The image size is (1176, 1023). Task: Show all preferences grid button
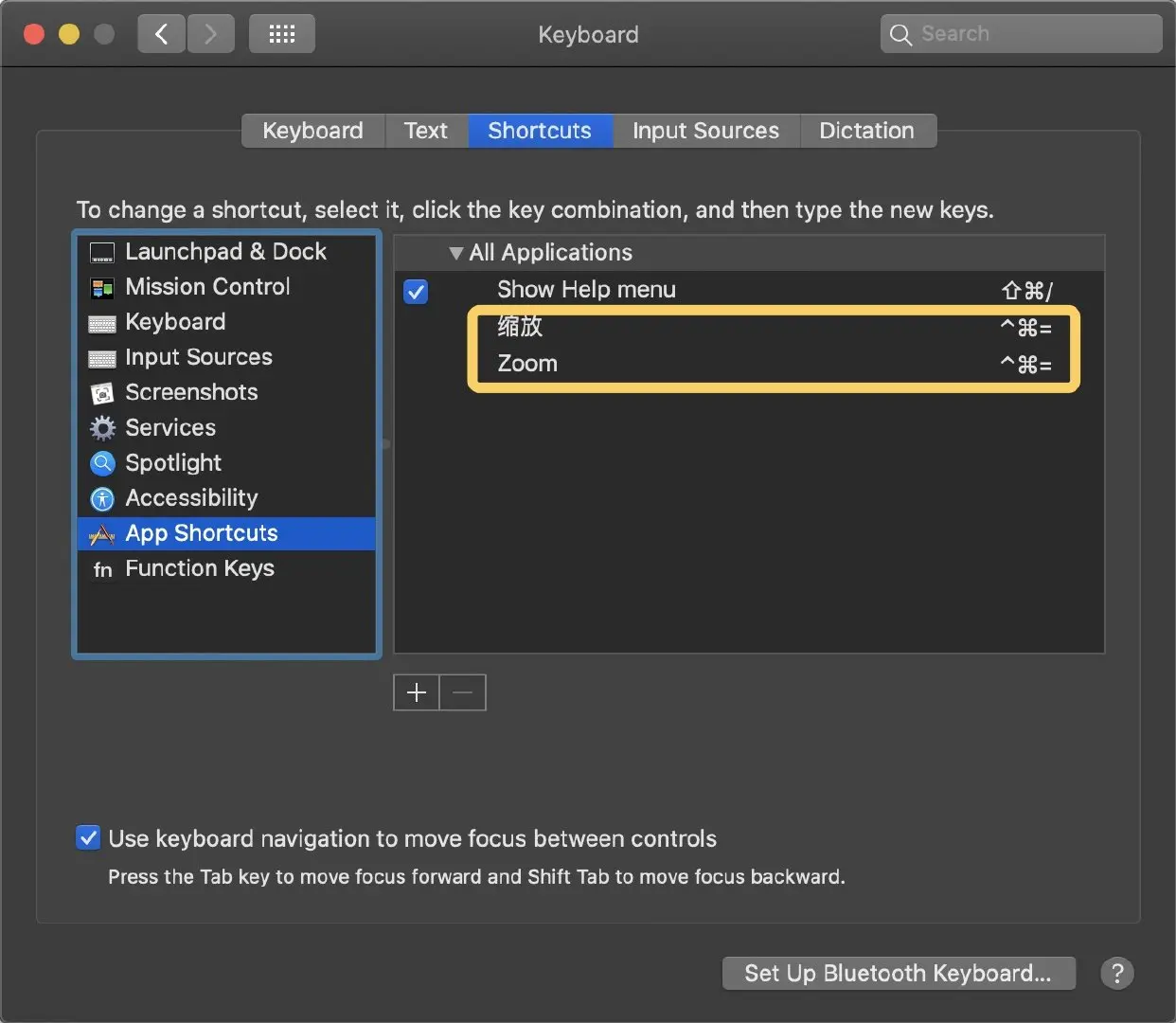click(x=281, y=35)
